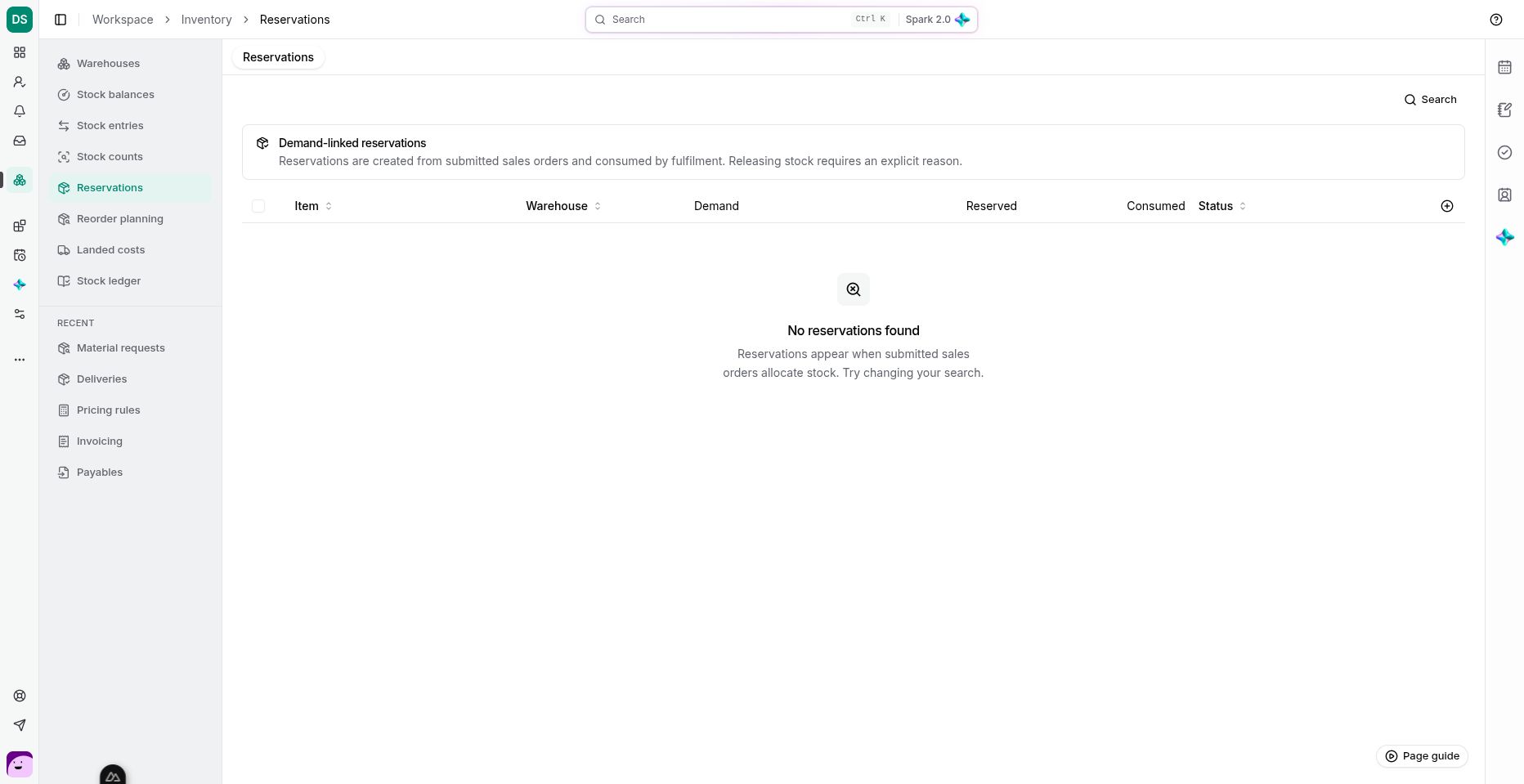Viewport: 1524px width, 784px height.
Task: Open Stock balances in the sidebar
Action: 130,95
